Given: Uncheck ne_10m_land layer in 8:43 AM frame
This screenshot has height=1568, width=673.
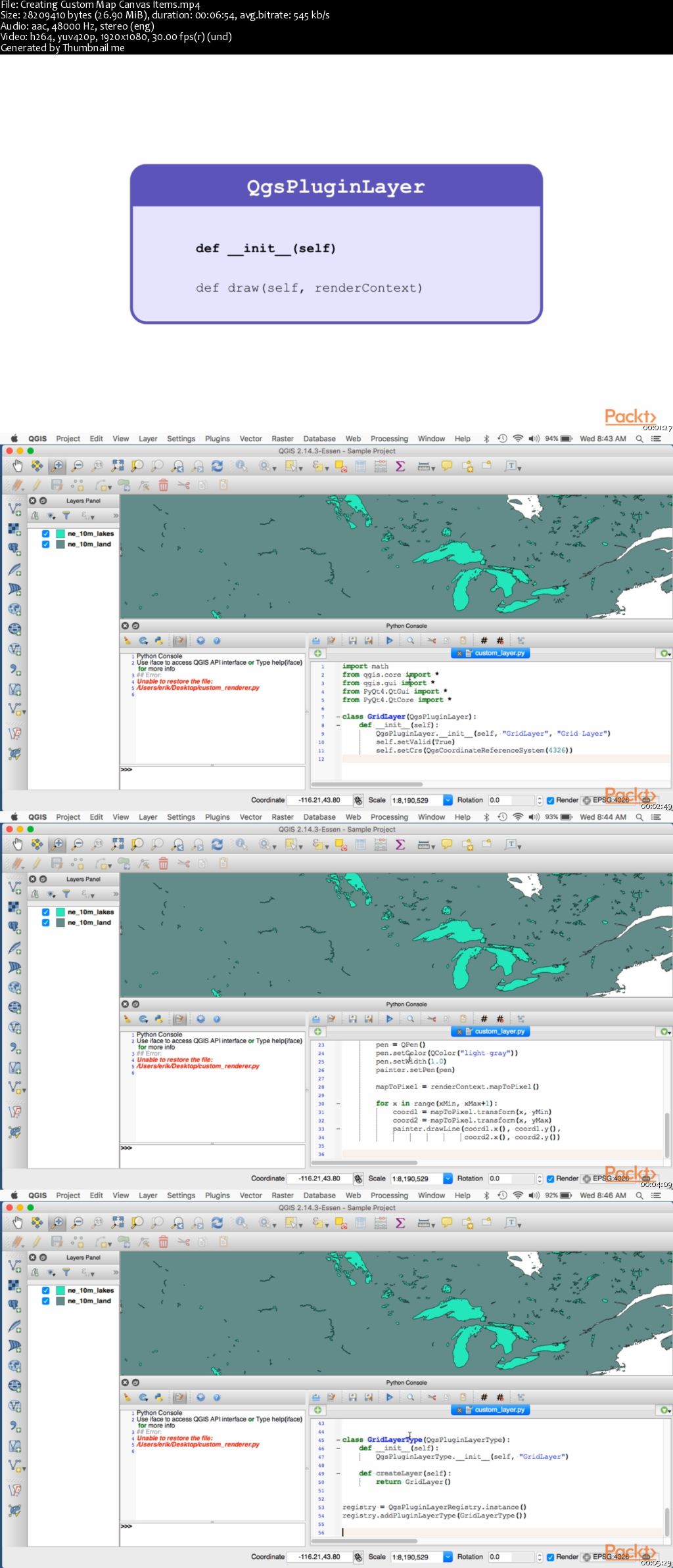Looking at the screenshot, I should (x=45, y=545).
